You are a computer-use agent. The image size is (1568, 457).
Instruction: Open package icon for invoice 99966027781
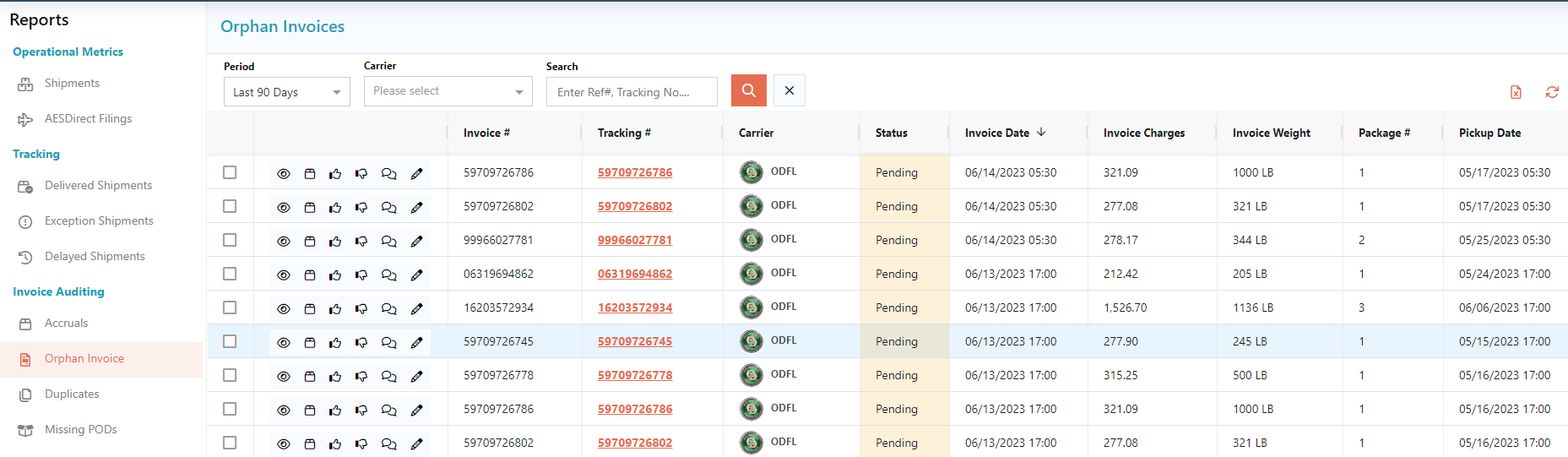click(310, 241)
